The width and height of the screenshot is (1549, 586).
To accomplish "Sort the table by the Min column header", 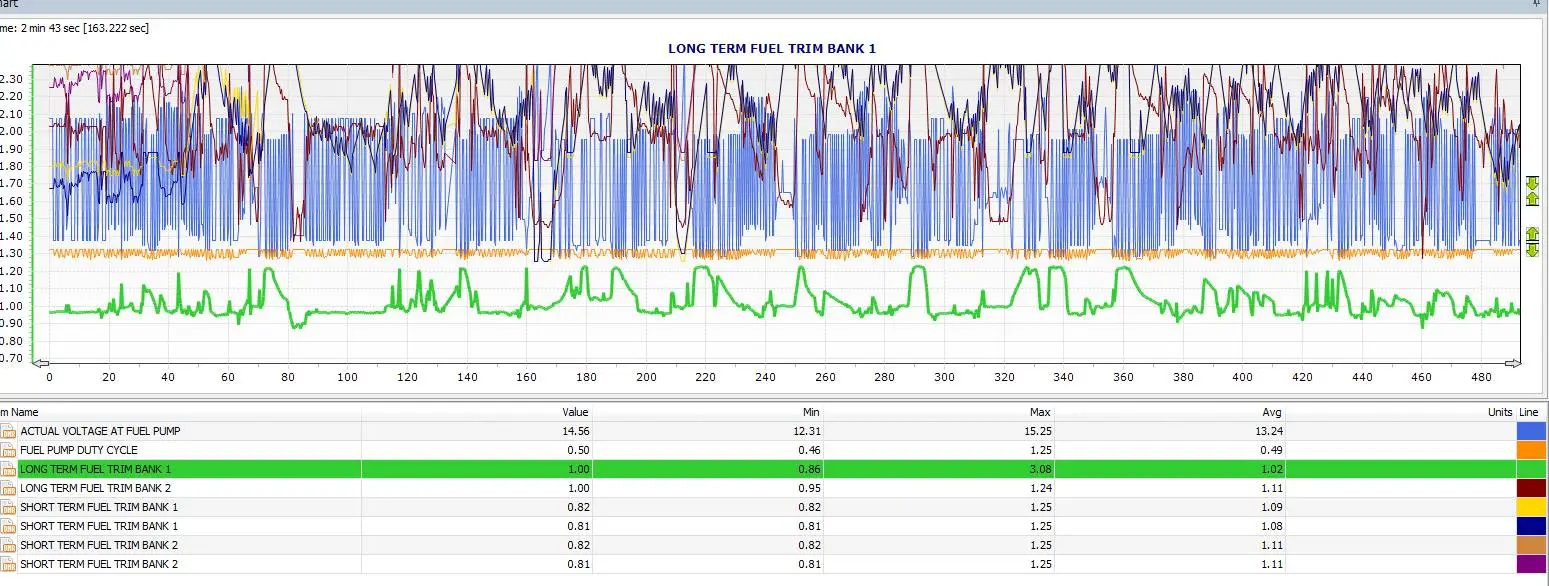I will [812, 412].
